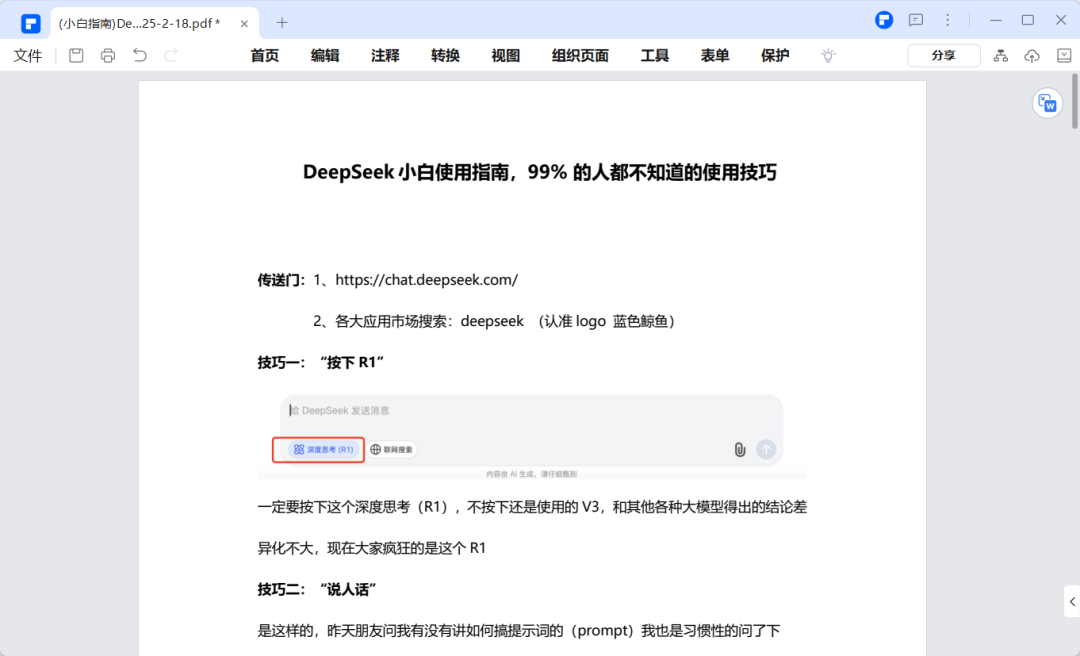Click the PDF app logo icon

pos(30,23)
